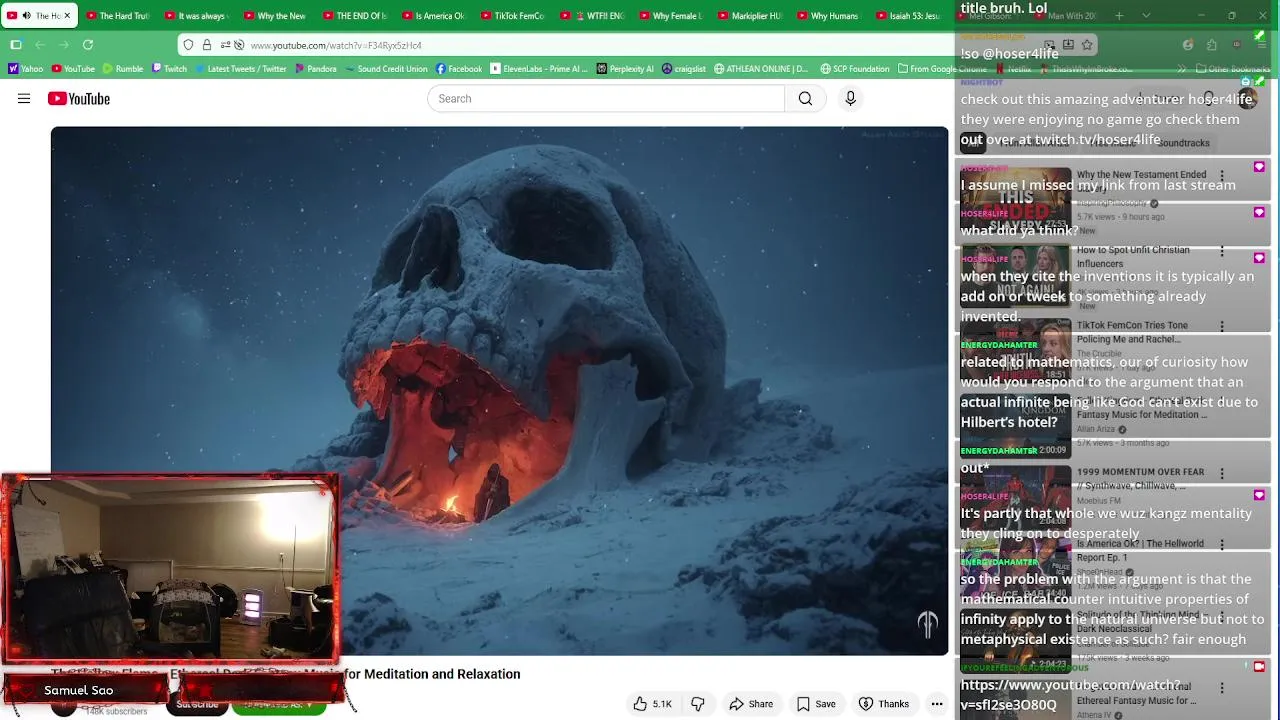
Task: Open 'Is America Ok? The Hellworld Report' video
Action: [1140, 550]
